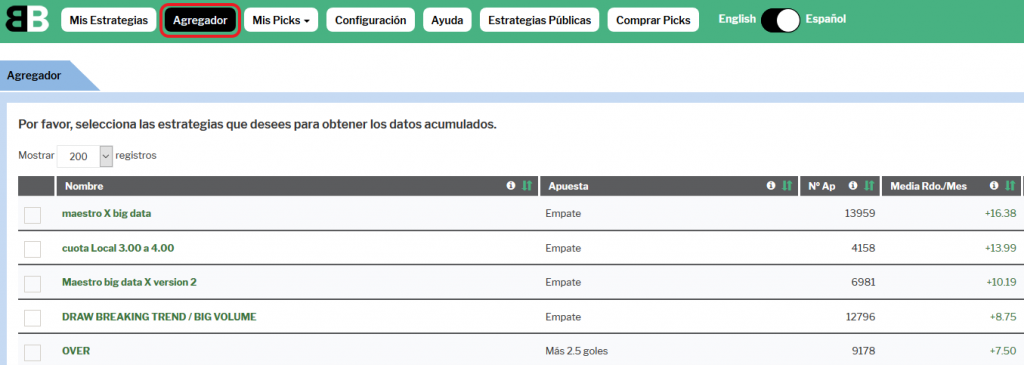Viewport: 1024px width, 365px height.
Task: Toggle the English/Español language switch
Action: [780, 20]
